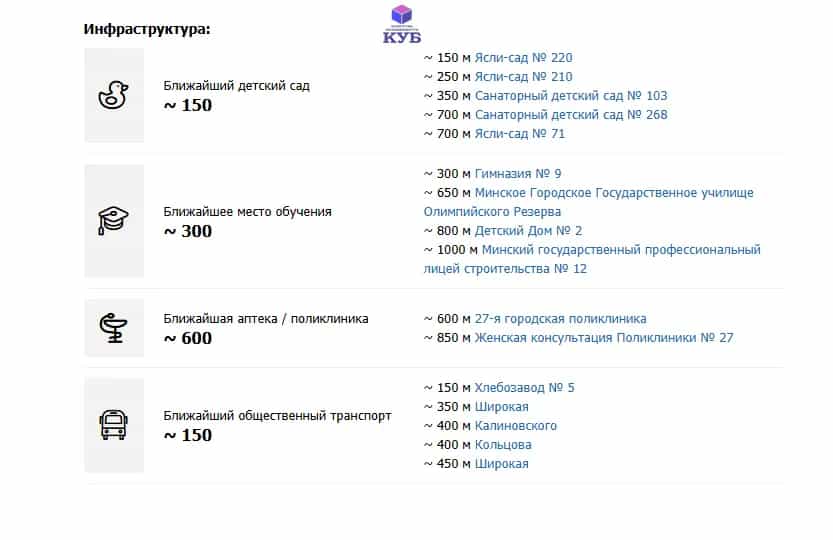Open the Калиновского stop link
This screenshot has width=833, height=540.
pyautogui.click(x=515, y=426)
